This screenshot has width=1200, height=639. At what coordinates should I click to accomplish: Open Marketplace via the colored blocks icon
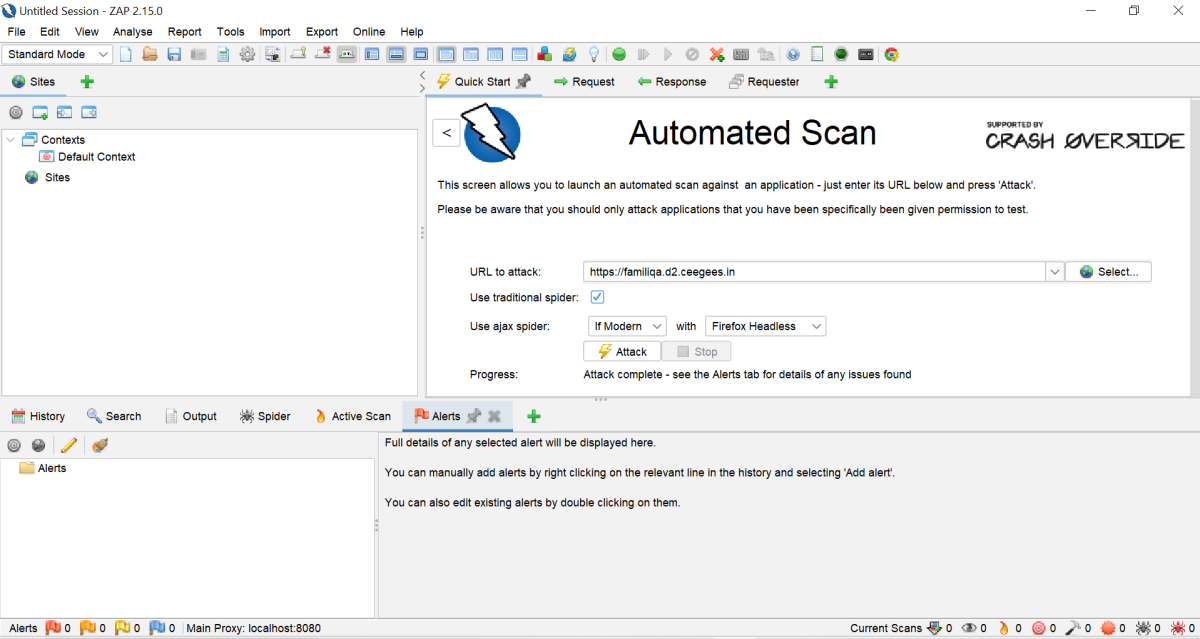pos(545,54)
